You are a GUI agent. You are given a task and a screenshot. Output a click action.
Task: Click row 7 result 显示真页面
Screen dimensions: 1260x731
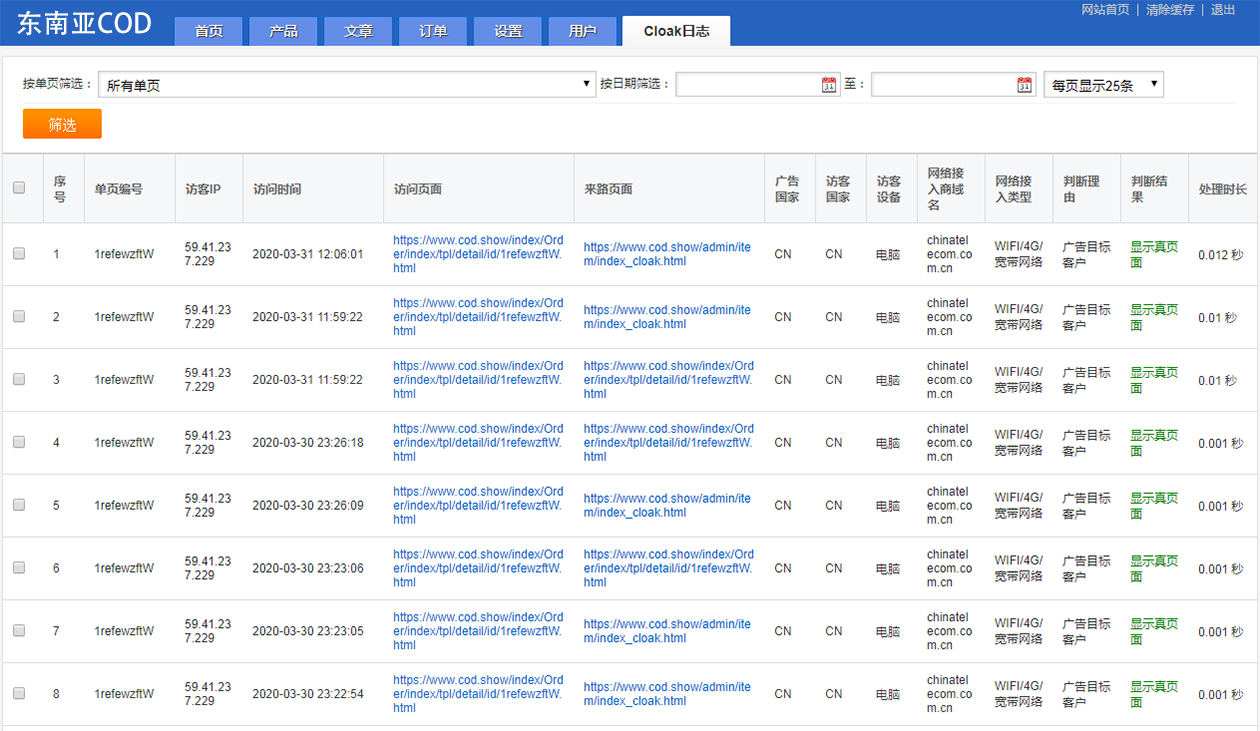(x=1154, y=631)
